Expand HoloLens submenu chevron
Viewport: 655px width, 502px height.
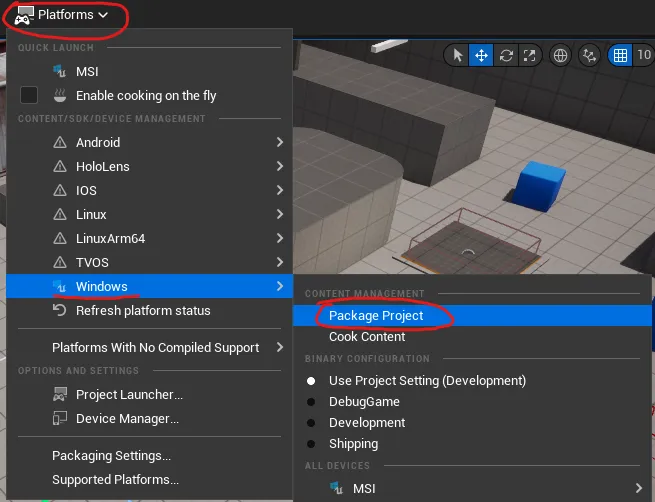tap(280, 166)
